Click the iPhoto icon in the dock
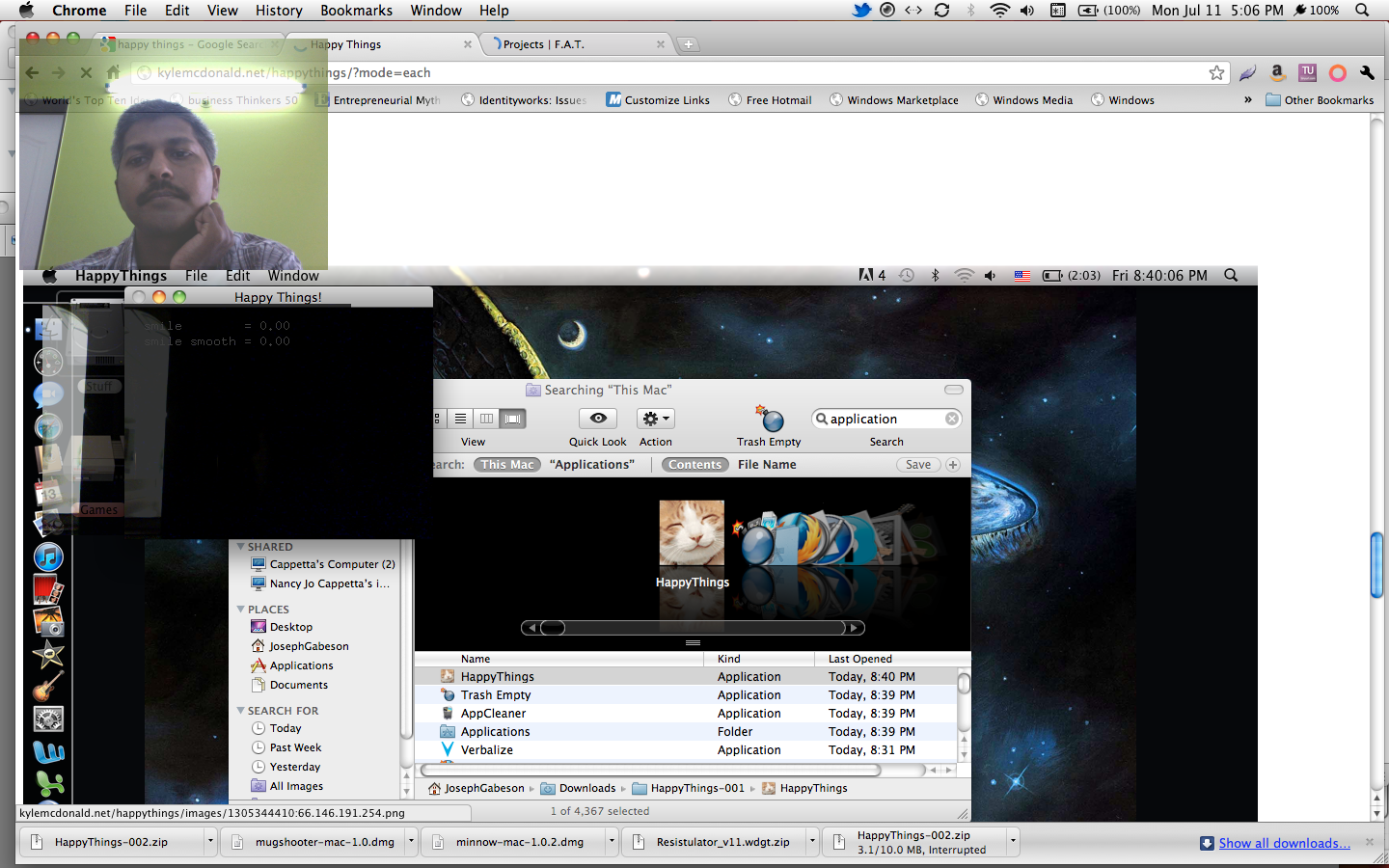The image size is (1389, 868). [48, 622]
